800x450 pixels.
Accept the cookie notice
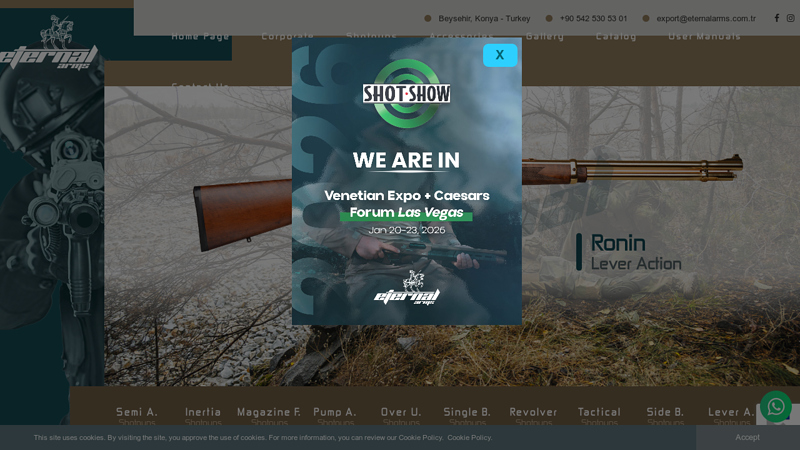747,437
